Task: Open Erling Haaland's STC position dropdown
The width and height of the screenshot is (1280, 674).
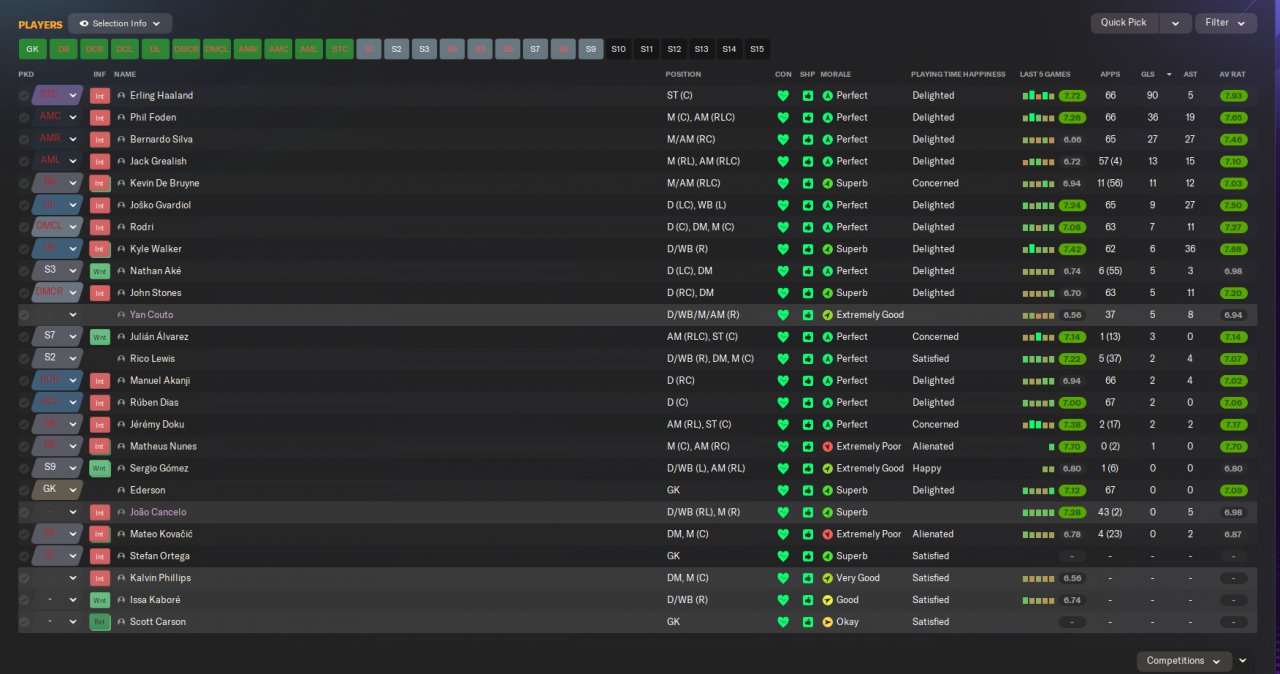Action: click(58, 96)
